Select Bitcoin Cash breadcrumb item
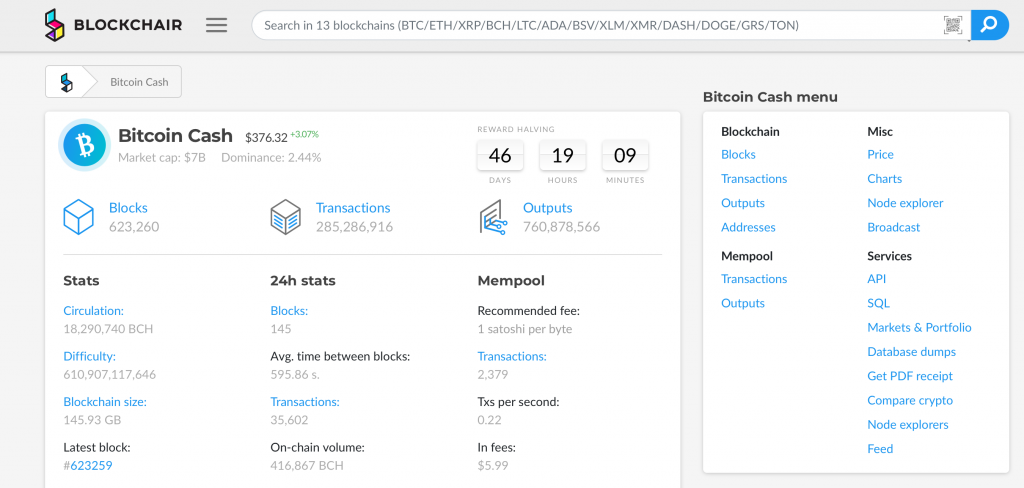1024x488 pixels. 139,82
